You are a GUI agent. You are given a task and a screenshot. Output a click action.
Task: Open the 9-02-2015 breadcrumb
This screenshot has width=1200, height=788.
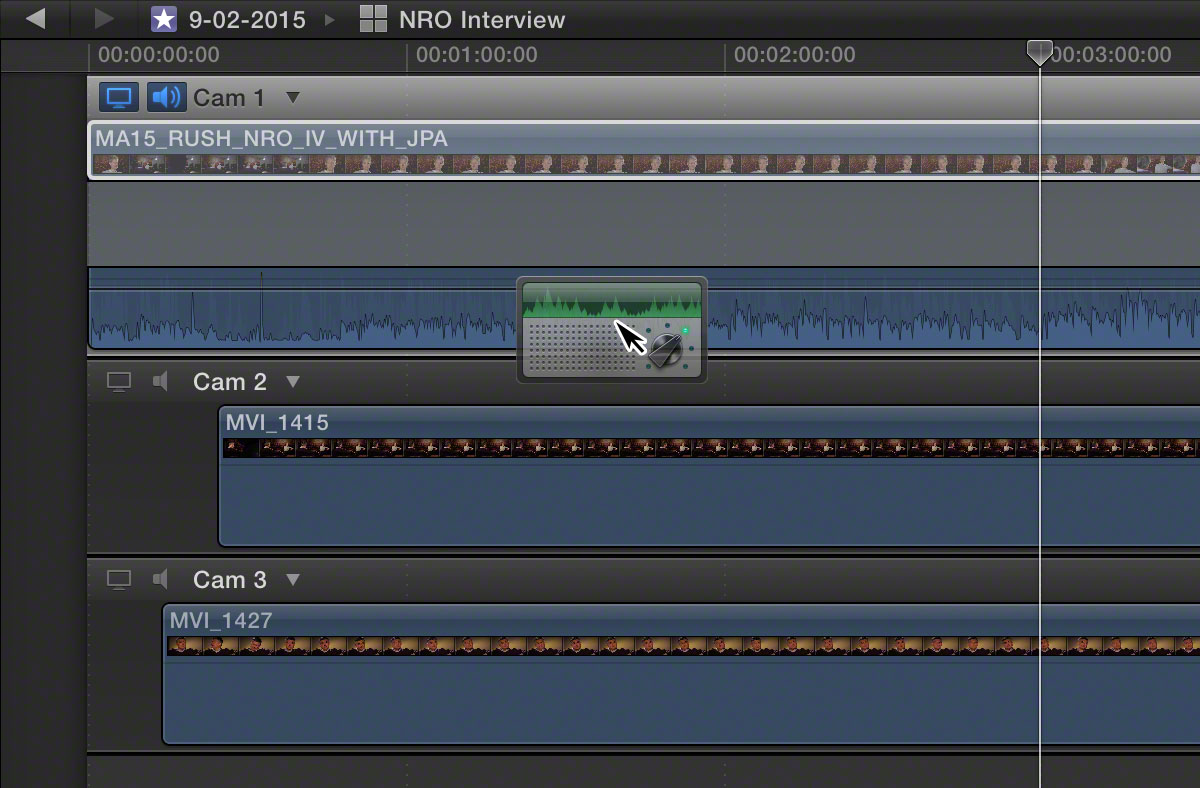click(x=247, y=19)
